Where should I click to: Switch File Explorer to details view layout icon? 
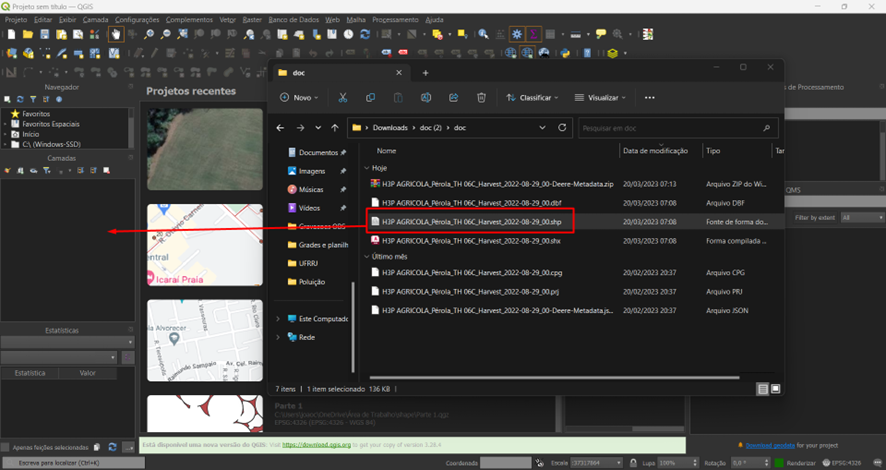[x=762, y=389]
